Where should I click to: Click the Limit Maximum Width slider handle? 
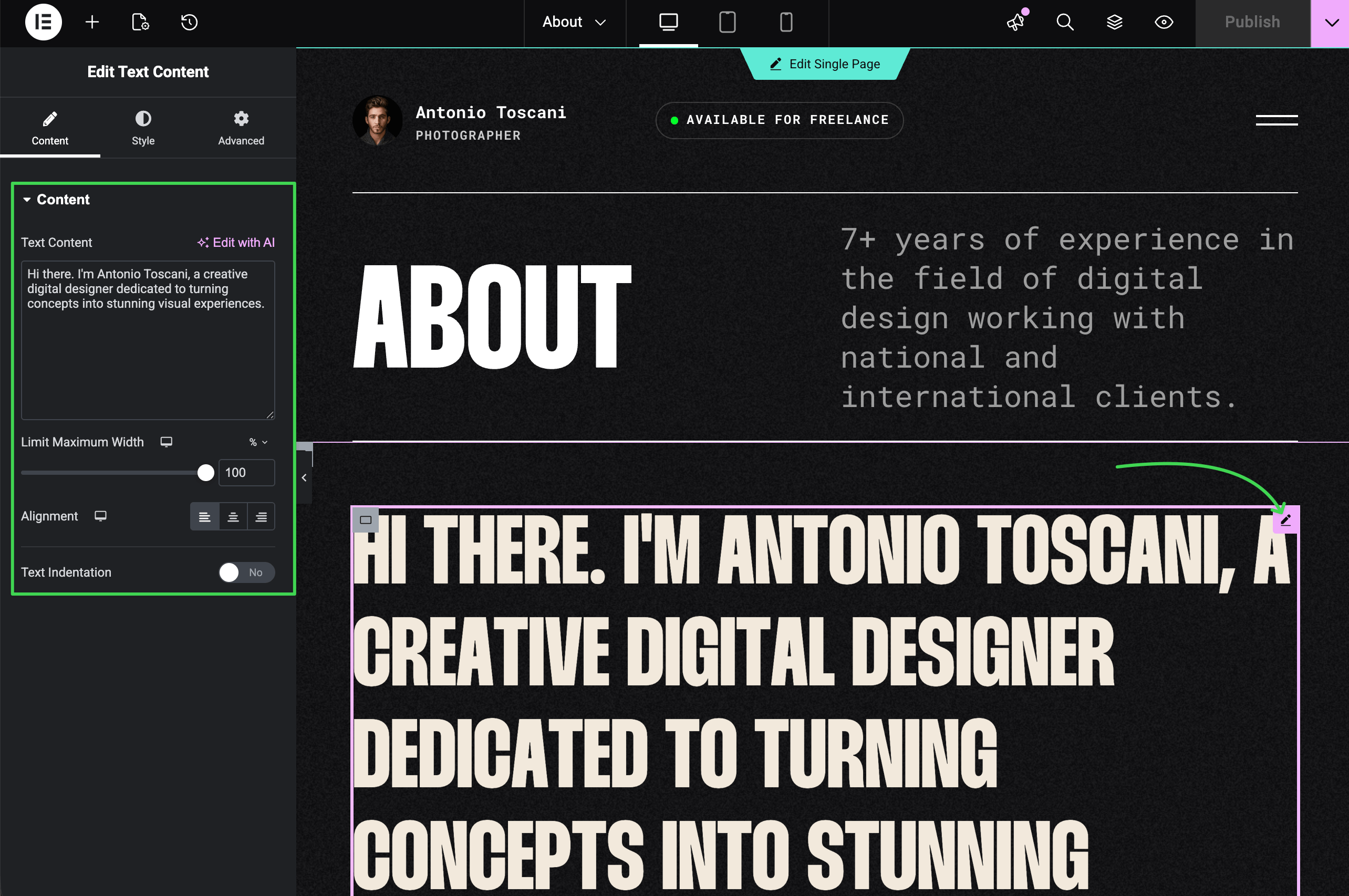205,473
